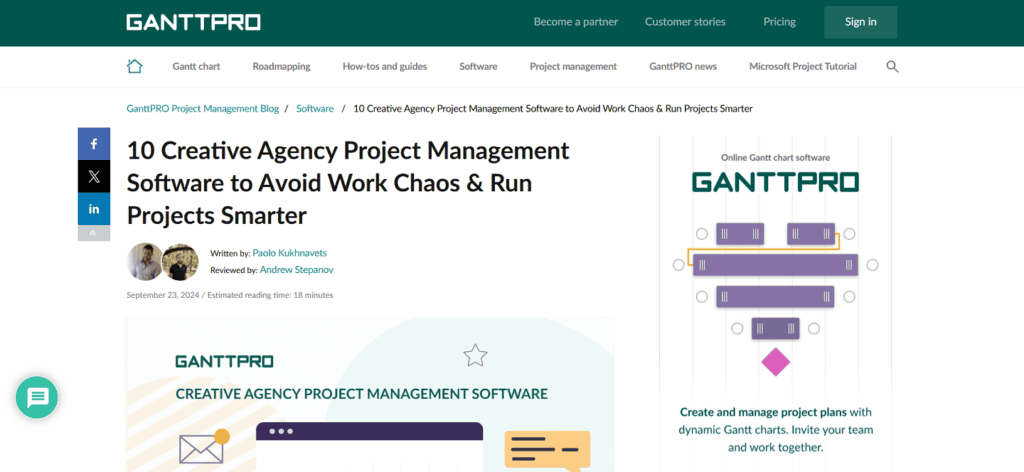Open reviewer Andrew Stepanov profile link
Screen dimensions: 1024x472
(x=296, y=269)
